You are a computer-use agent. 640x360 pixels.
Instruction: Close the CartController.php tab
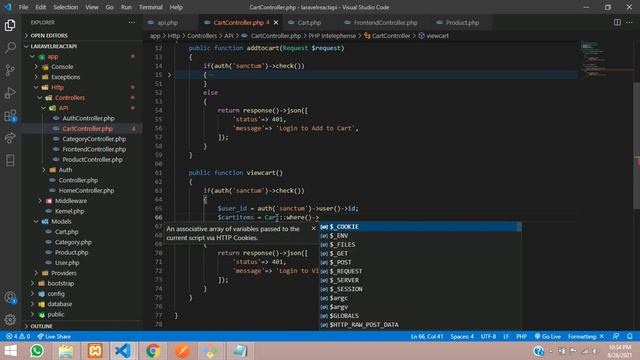(x=276, y=23)
